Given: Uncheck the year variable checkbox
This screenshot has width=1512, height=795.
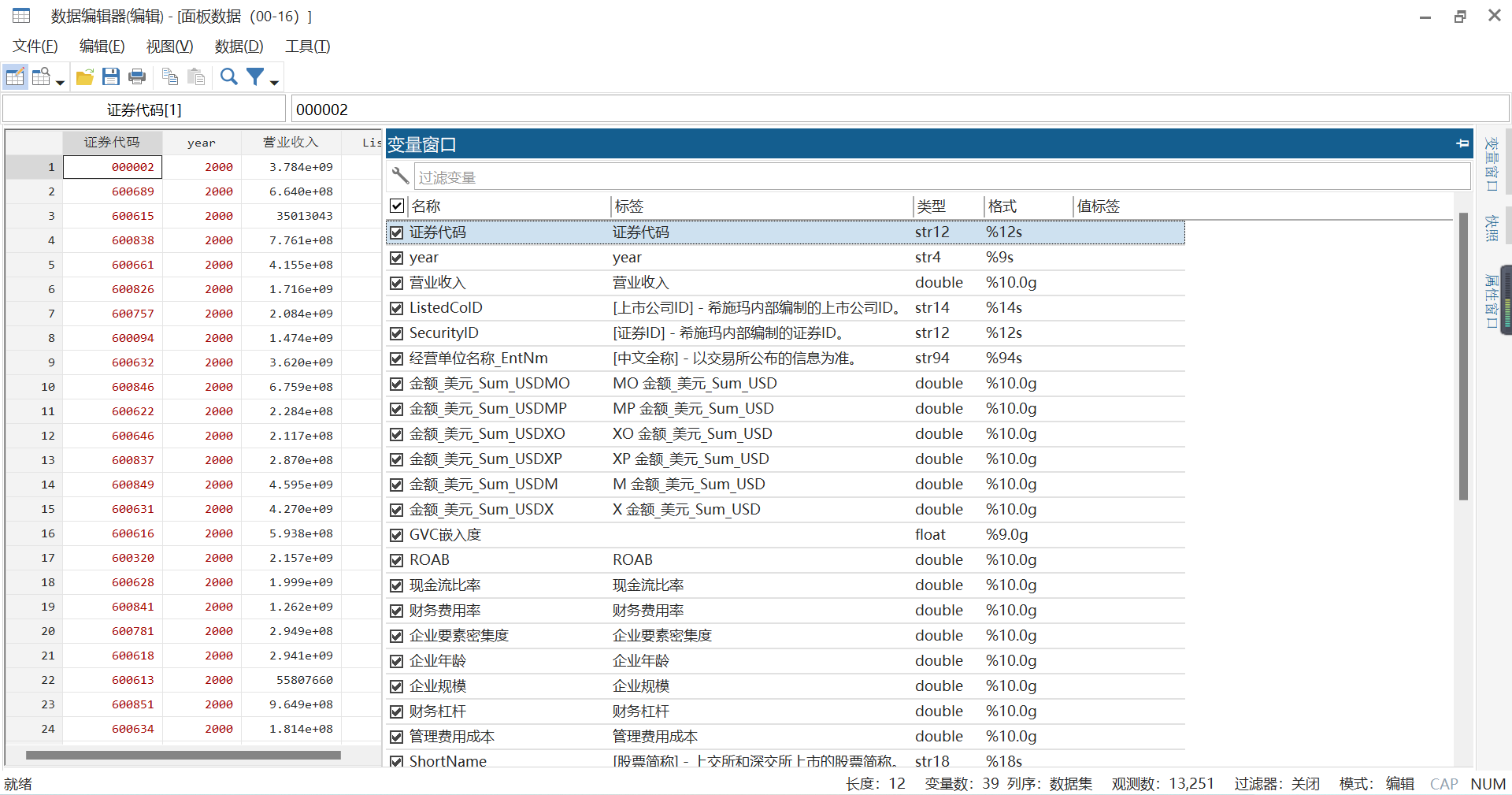Looking at the screenshot, I should [396, 258].
